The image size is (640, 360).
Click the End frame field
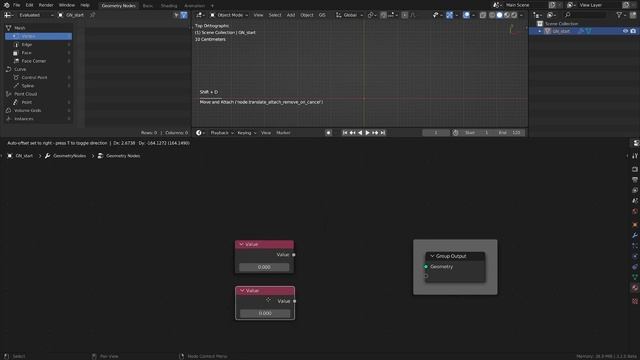[x=509, y=133]
